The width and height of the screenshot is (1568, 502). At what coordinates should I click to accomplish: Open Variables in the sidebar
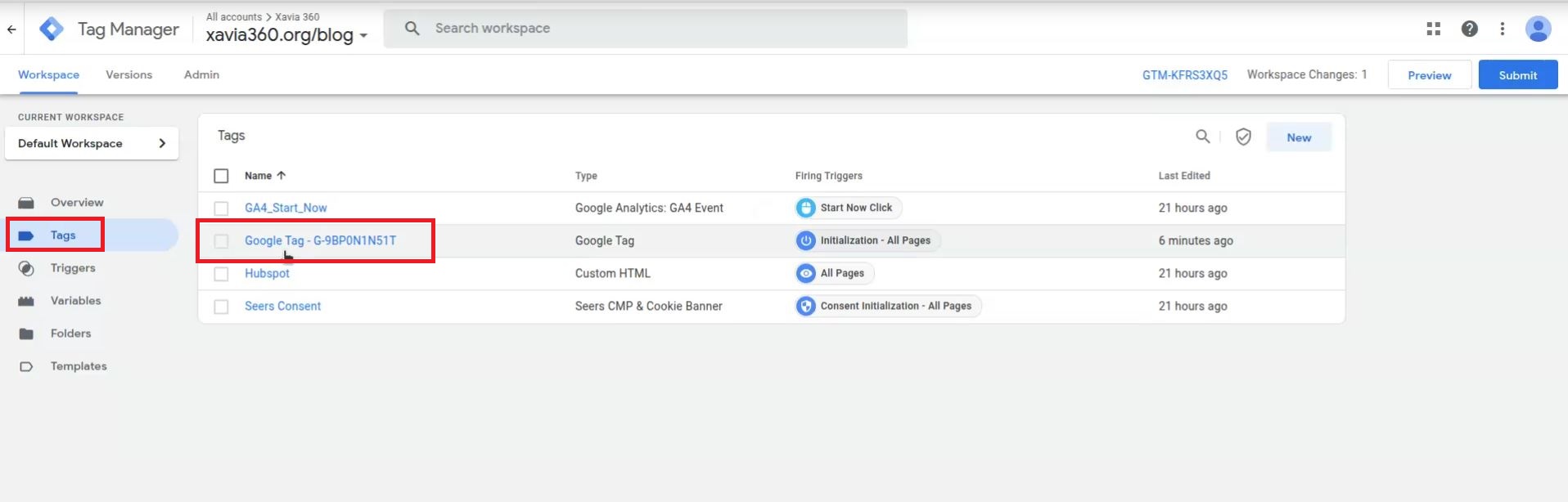tap(75, 301)
